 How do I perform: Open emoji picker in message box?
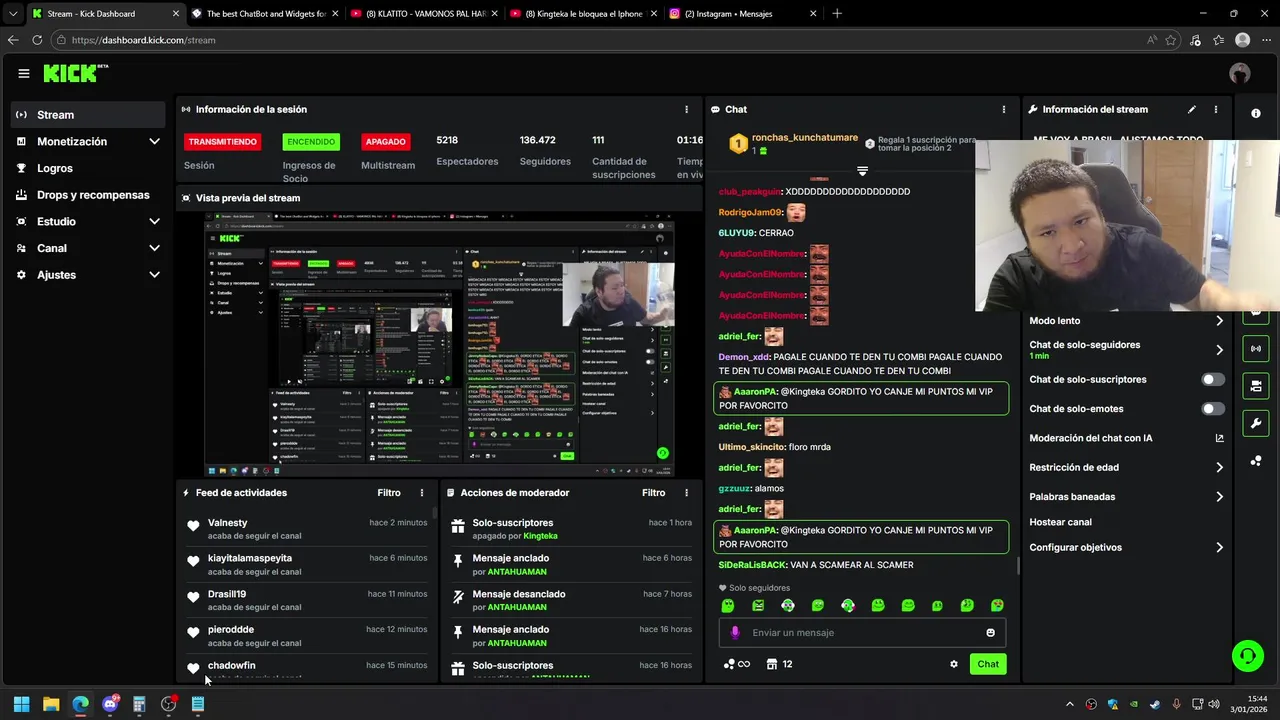point(991,633)
